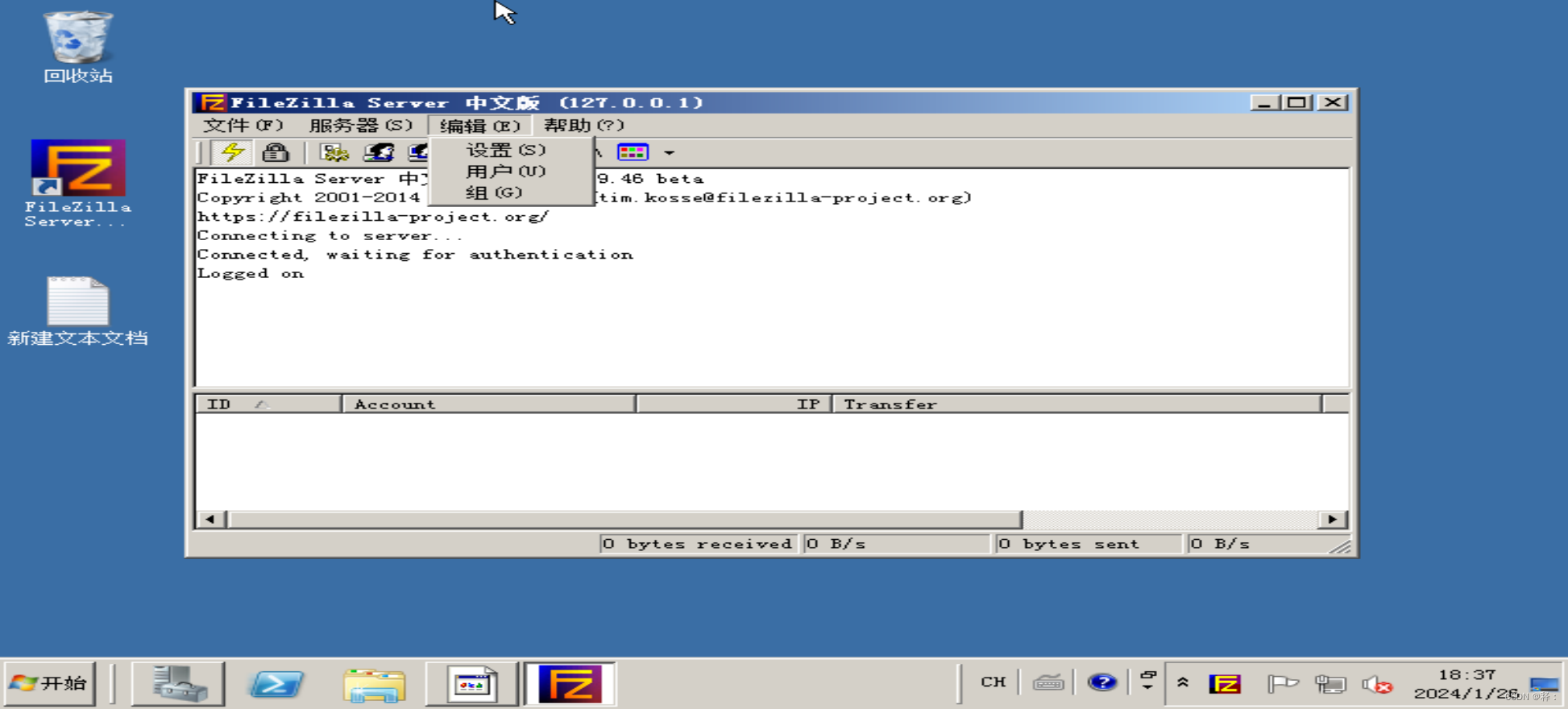Click the lightning bolt connect toolbar icon
Screen dimensions: 1568x709
[x=233, y=151]
